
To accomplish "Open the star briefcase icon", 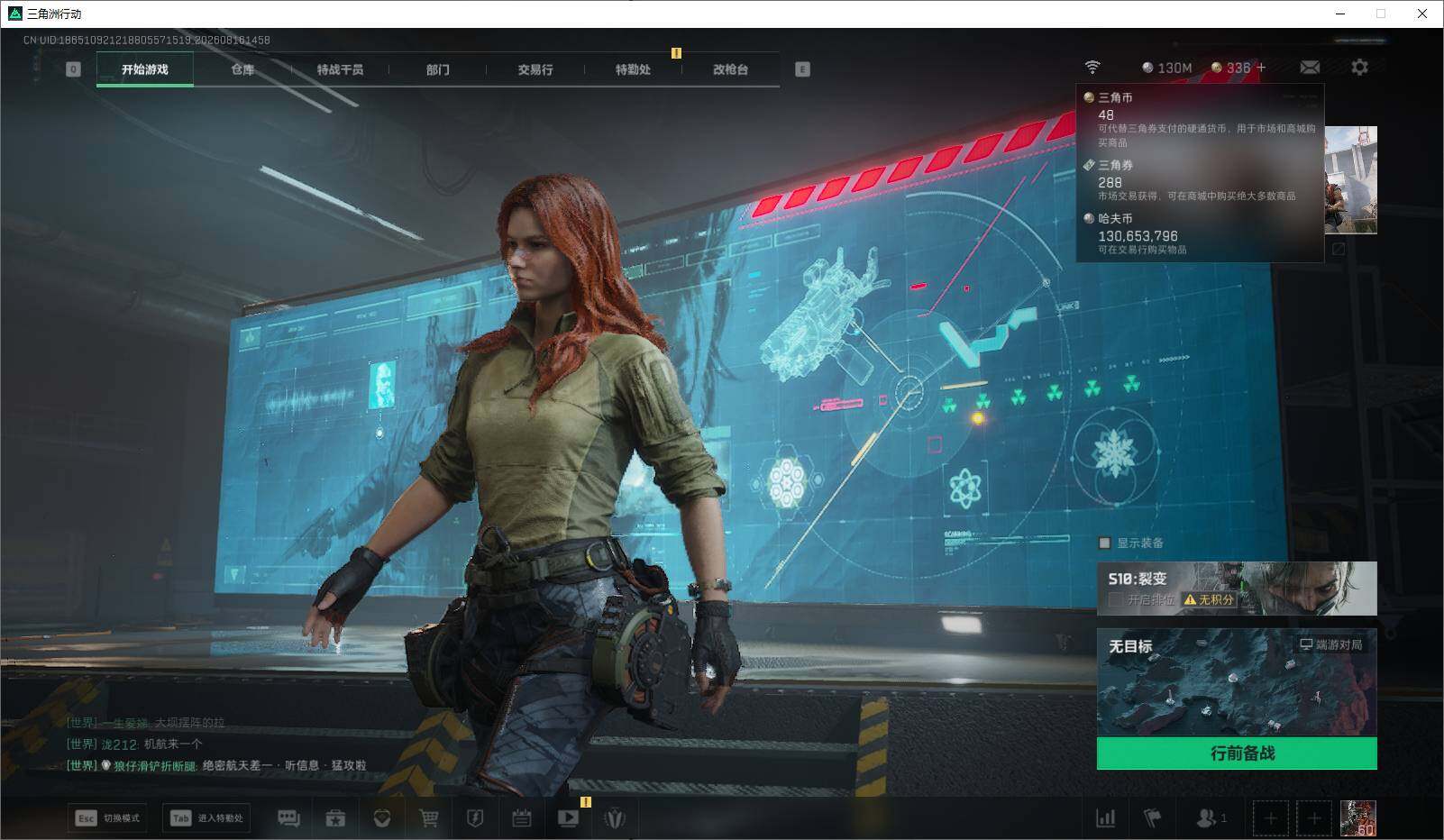I will [x=335, y=818].
